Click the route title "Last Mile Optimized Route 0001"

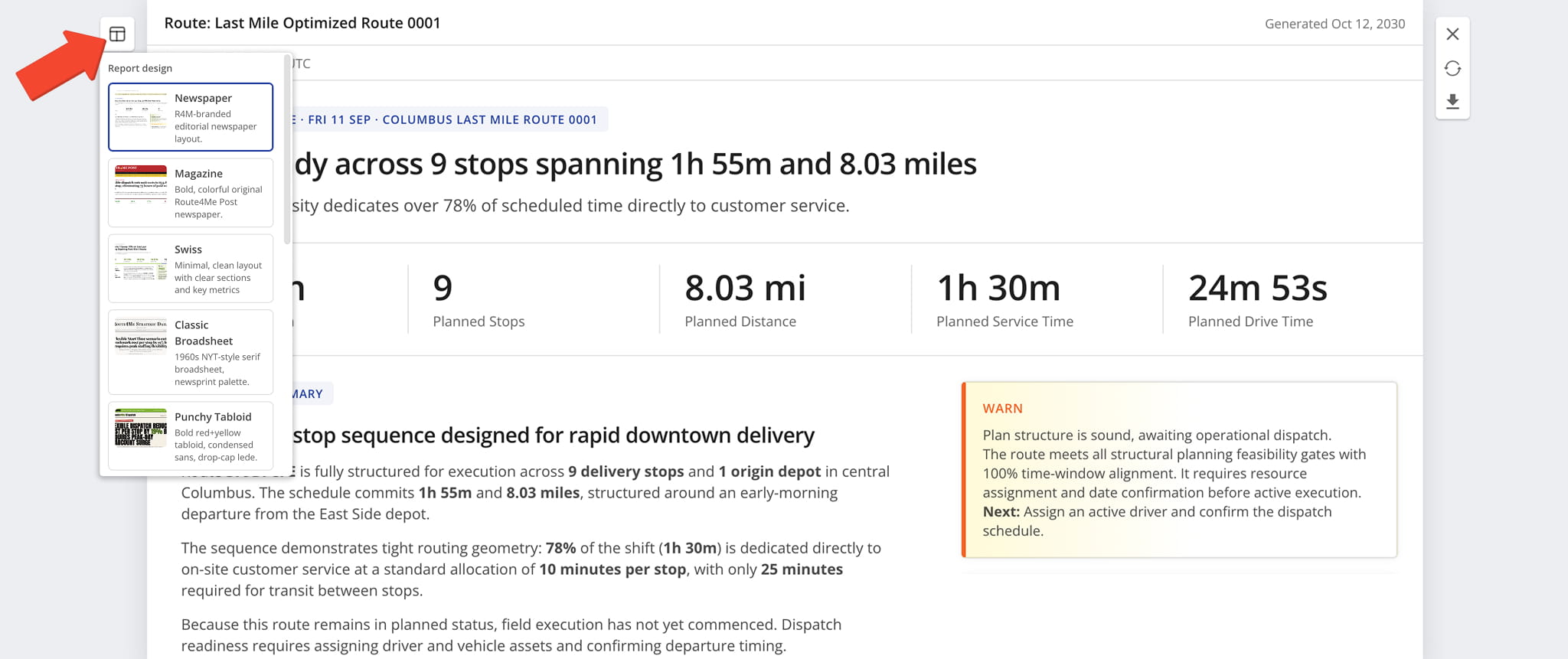(x=328, y=23)
